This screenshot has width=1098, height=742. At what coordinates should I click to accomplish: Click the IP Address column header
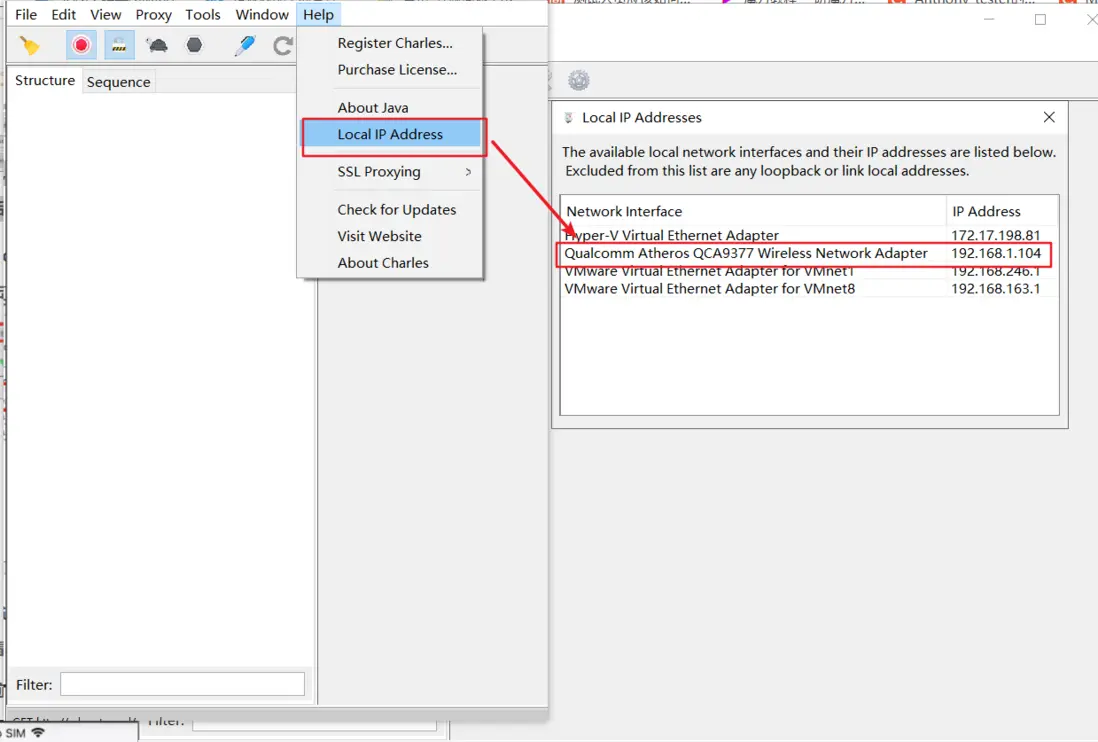(x=1002, y=211)
